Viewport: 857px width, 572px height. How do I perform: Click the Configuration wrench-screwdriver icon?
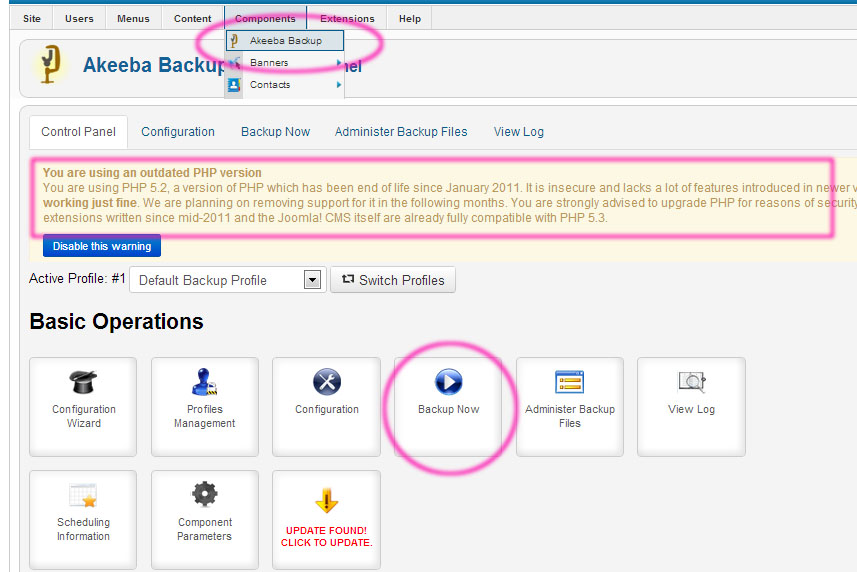tap(327, 381)
